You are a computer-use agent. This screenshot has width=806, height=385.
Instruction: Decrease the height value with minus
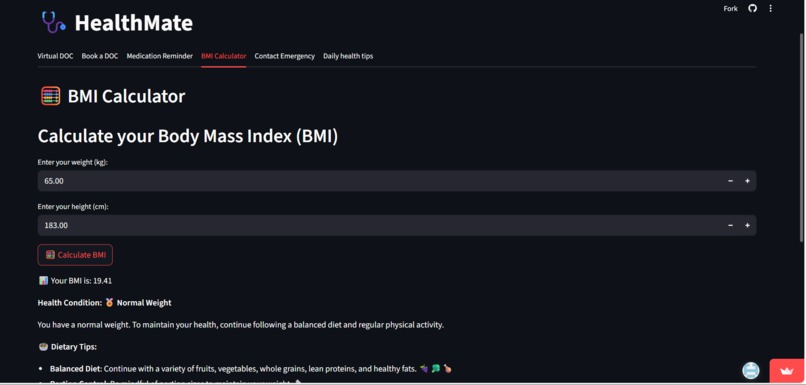pos(730,225)
